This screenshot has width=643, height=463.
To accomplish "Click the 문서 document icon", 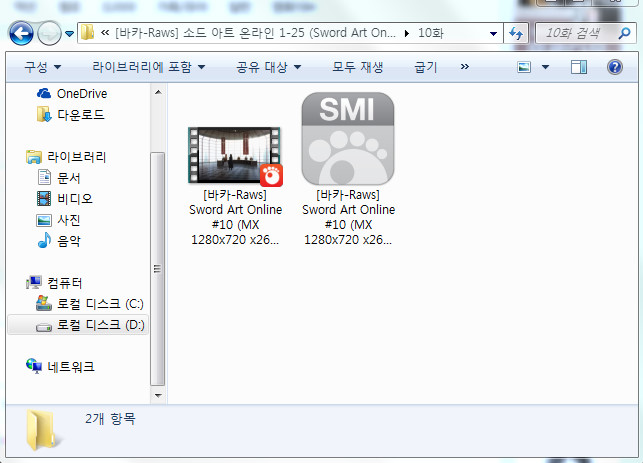I will (x=44, y=177).
